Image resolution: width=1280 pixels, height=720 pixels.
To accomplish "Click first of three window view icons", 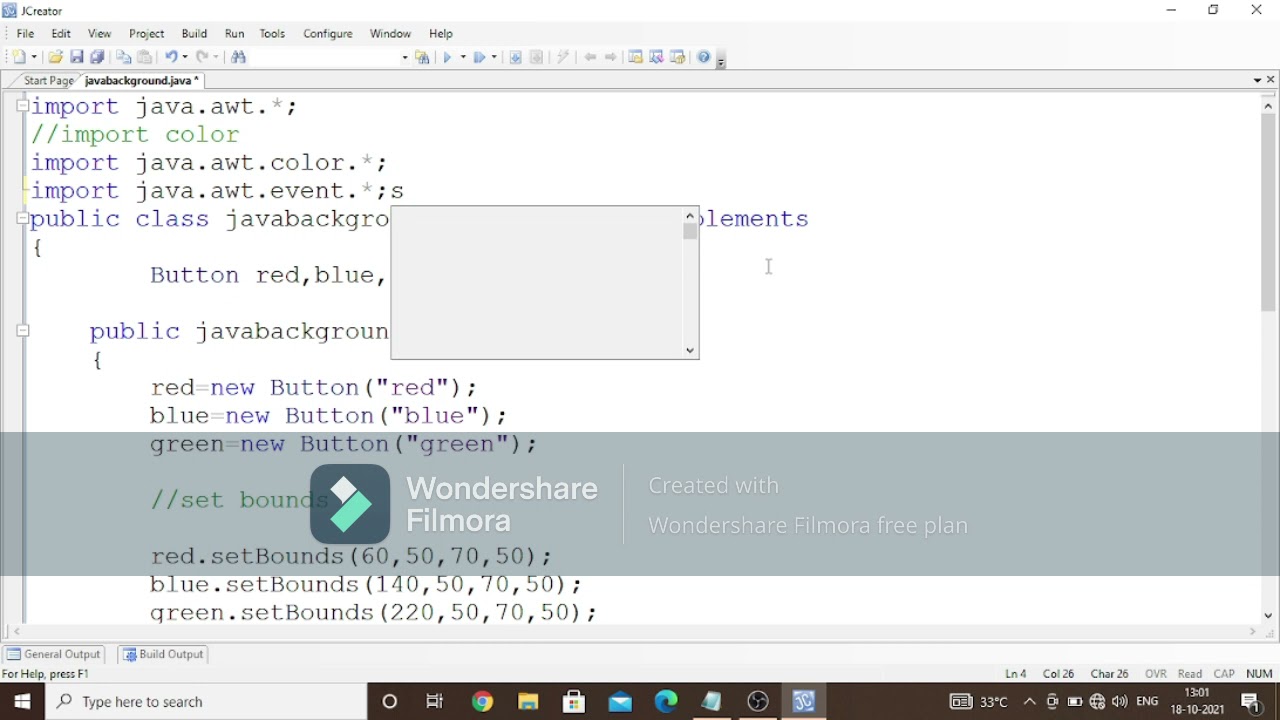I will [636, 57].
